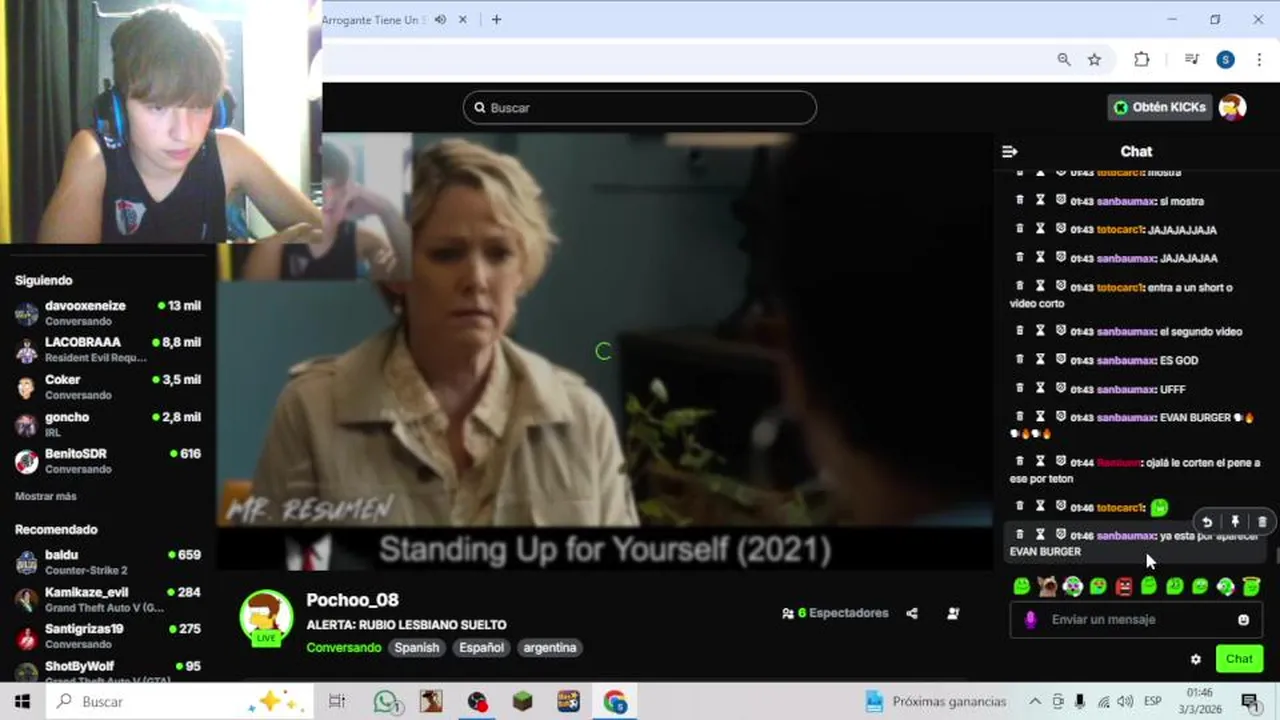1280x720 pixels.
Task: Delete sanbaumax's 'ES GOD' message via trash icon
Action: (x=1019, y=360)
